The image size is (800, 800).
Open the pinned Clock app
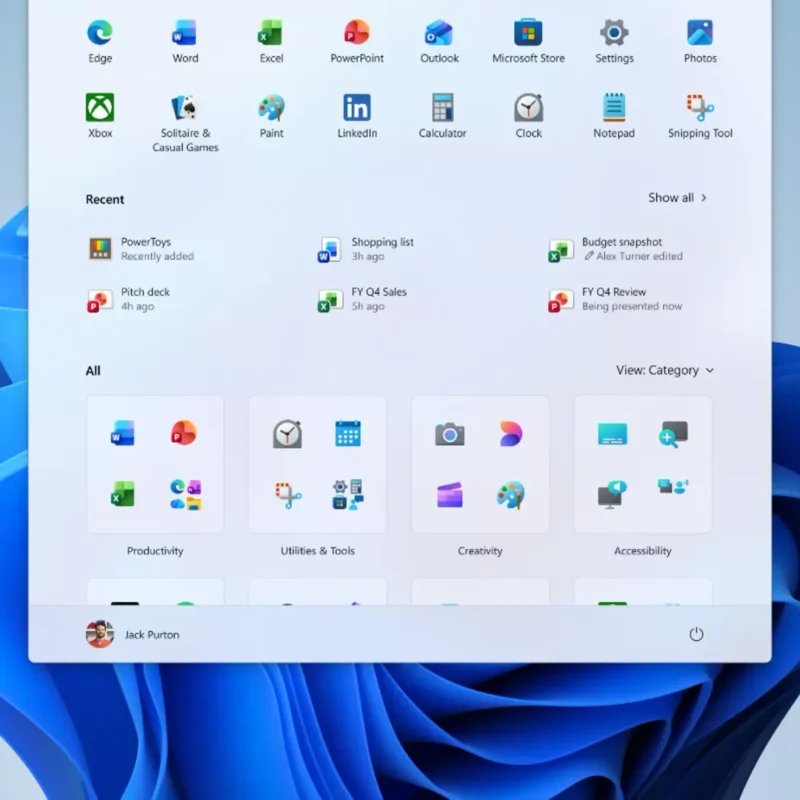click(x=528, y=116)
